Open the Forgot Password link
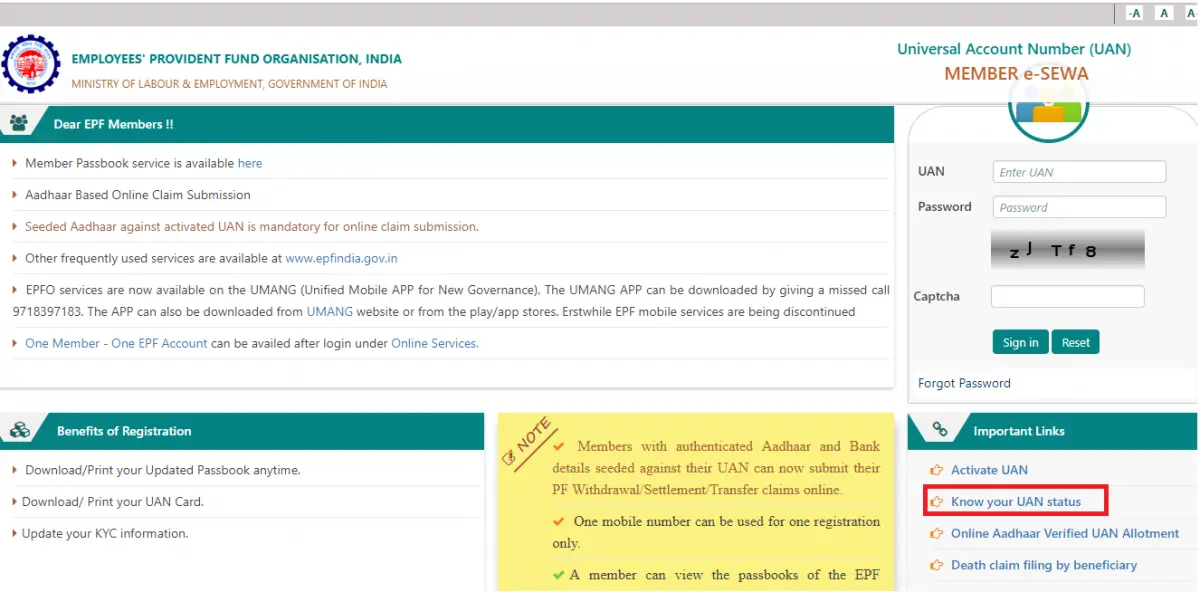Image resolution: width=1200 pixels, height=592 pixels. pyautogui.click(x=963, y=382)
